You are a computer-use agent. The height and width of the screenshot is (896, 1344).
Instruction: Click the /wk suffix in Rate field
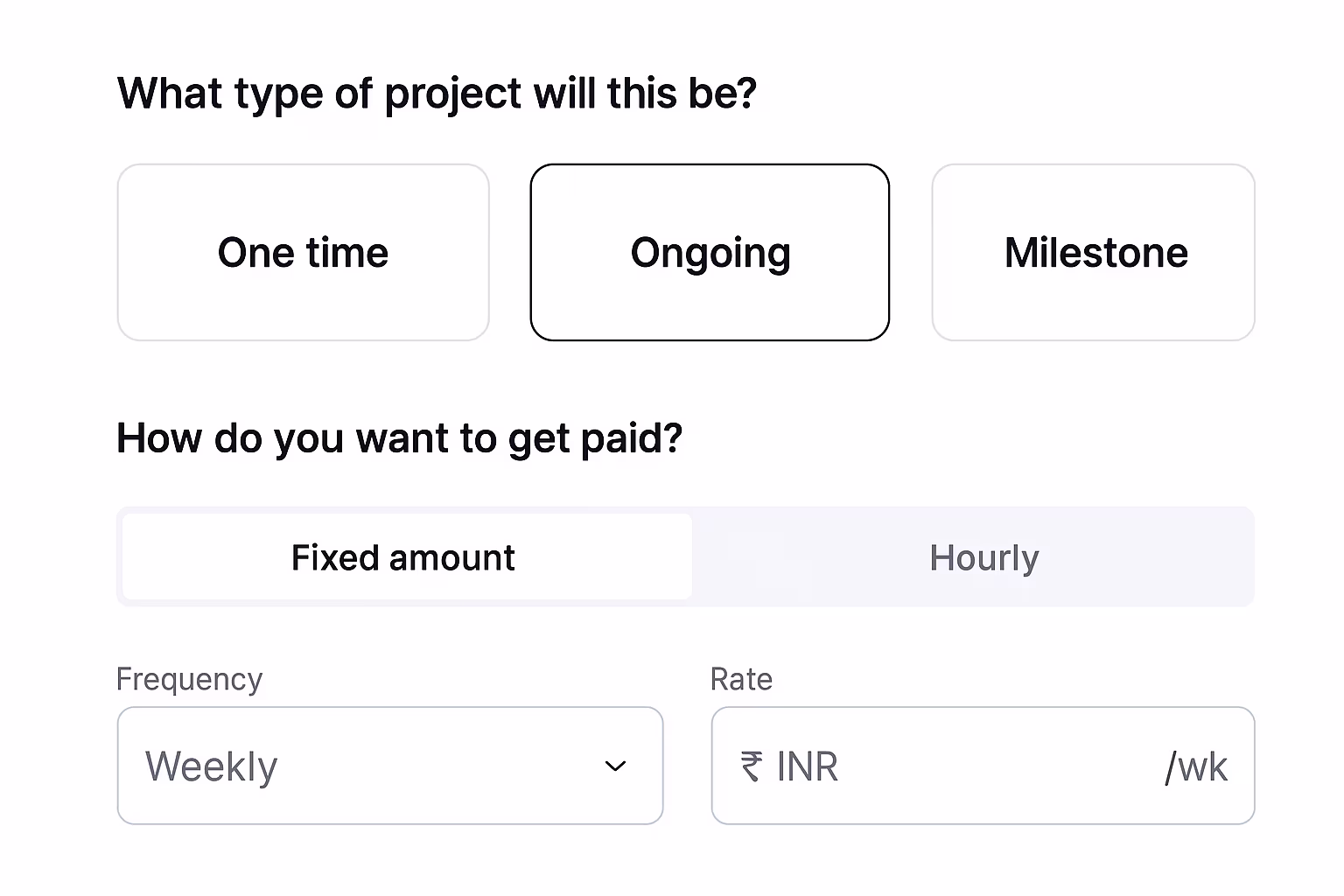point(1195,767)
